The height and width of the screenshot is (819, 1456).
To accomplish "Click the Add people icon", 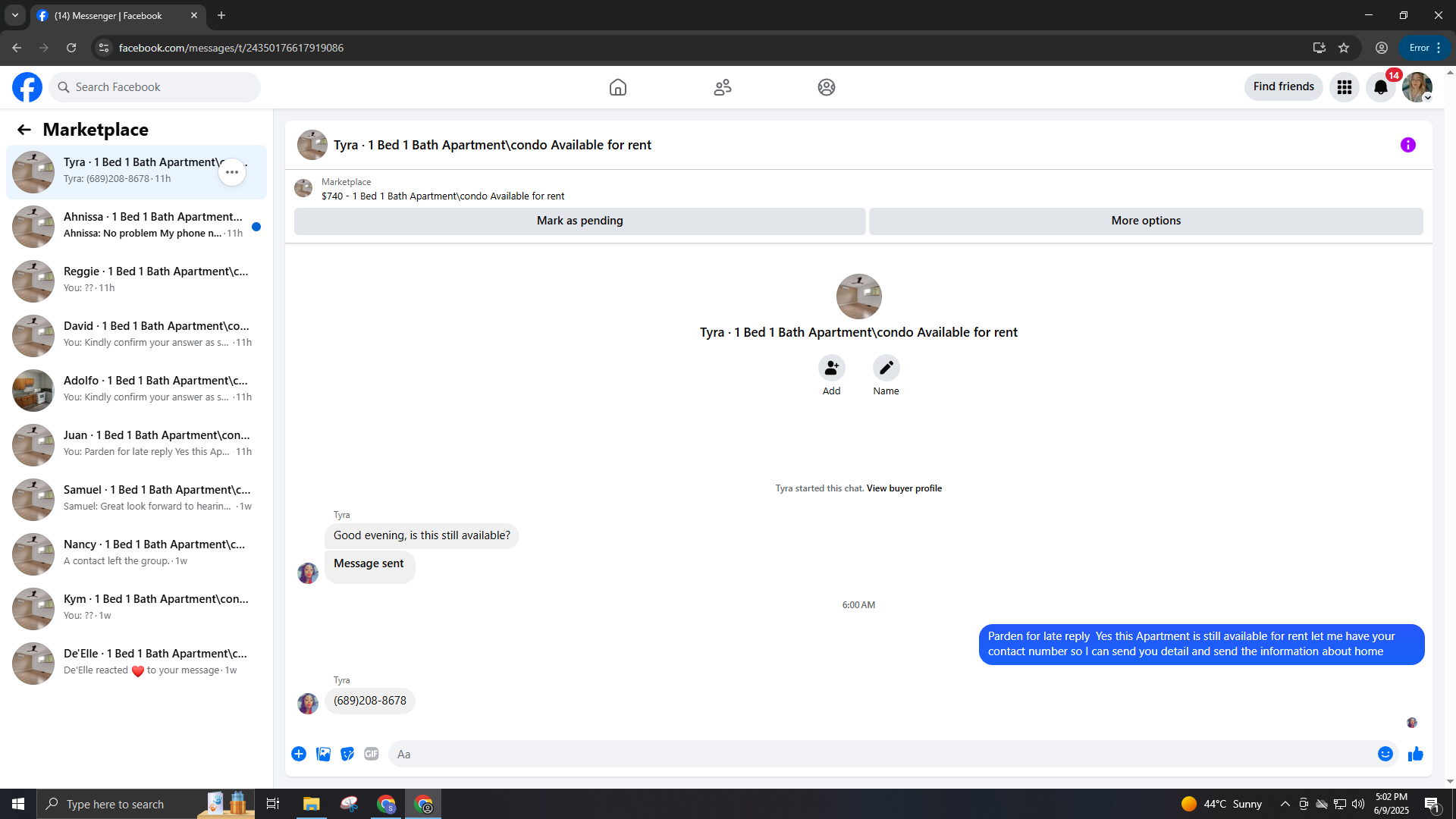I will click(x=832, y=368).
